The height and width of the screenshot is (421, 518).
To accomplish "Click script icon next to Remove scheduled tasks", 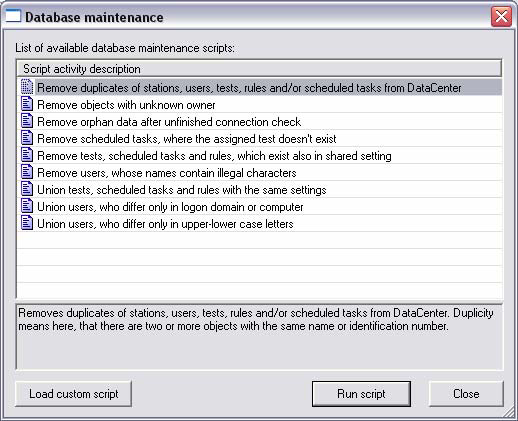I will (27, 138).
